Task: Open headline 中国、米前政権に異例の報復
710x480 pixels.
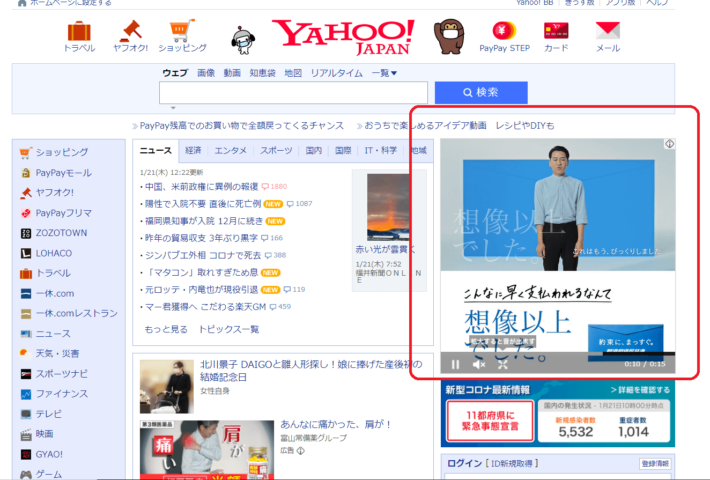Action: coord(201,186)
